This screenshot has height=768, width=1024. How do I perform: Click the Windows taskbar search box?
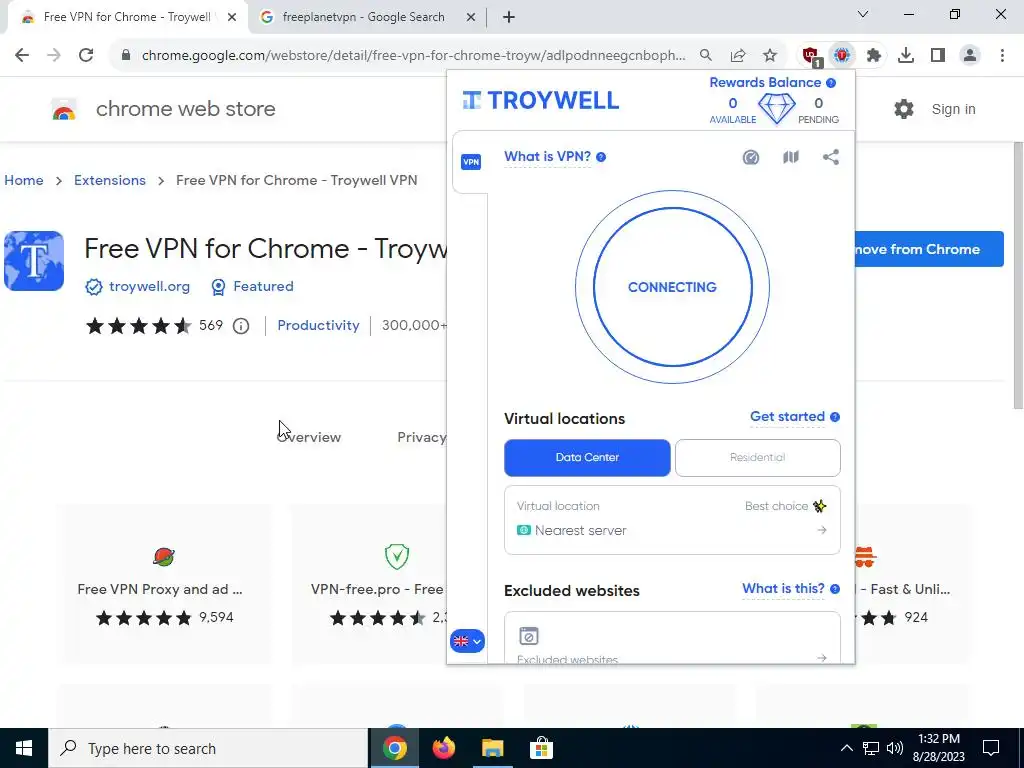[208, 748]
